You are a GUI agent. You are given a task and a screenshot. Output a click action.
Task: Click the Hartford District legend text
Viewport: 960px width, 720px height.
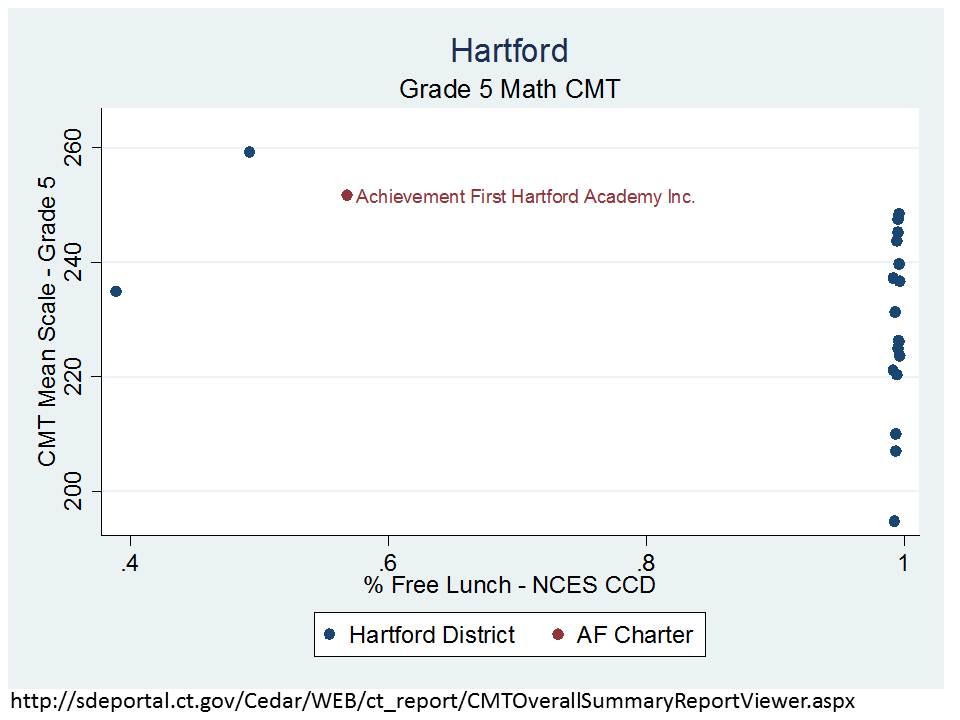[x=431, y=635]
